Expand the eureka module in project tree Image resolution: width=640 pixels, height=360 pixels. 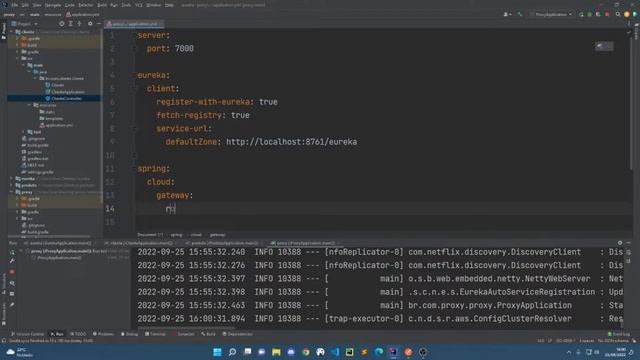(x=11, y=179)
